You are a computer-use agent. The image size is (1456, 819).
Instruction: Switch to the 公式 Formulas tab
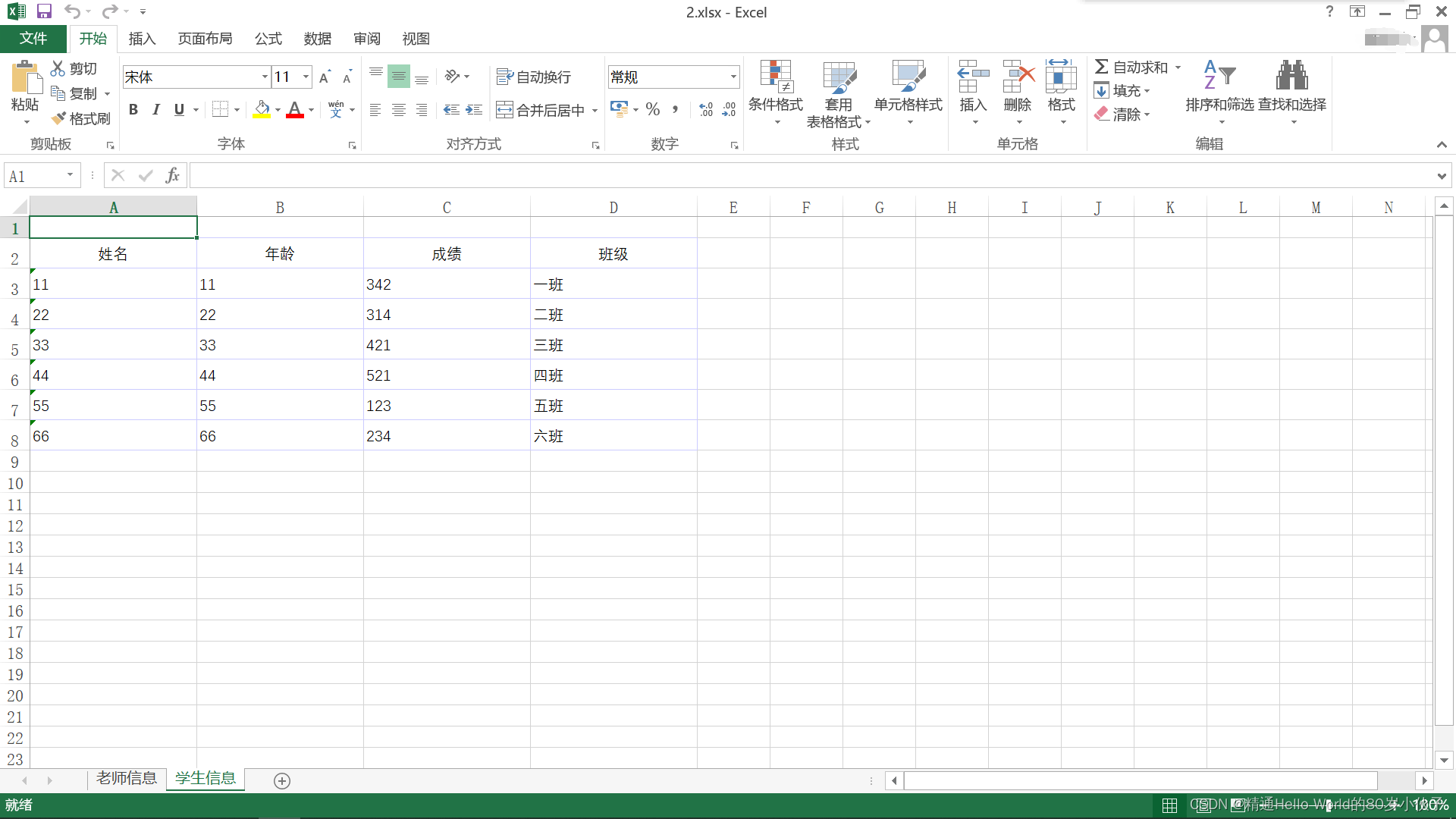coord(268,39)
